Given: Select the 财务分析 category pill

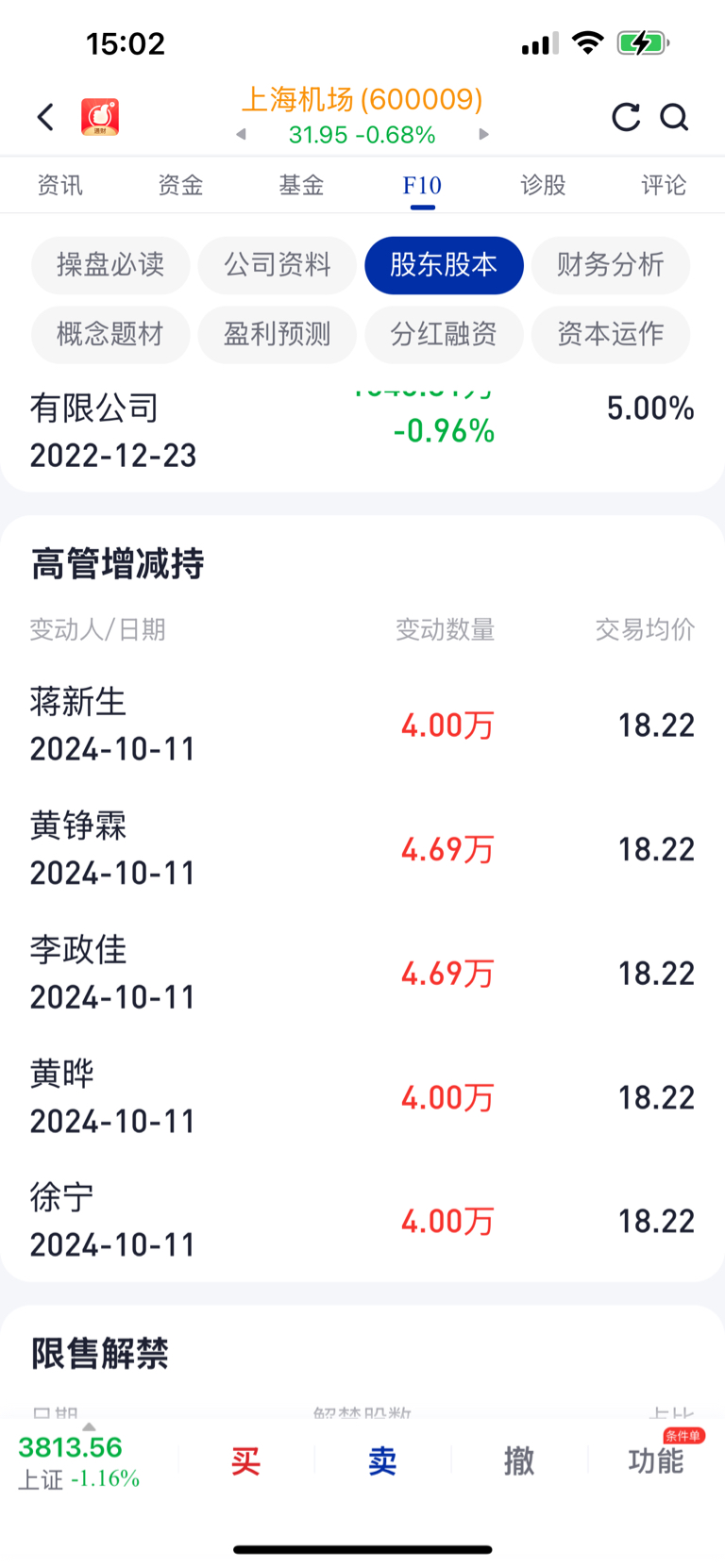Looking at the screenshot, I should (611, 265).
